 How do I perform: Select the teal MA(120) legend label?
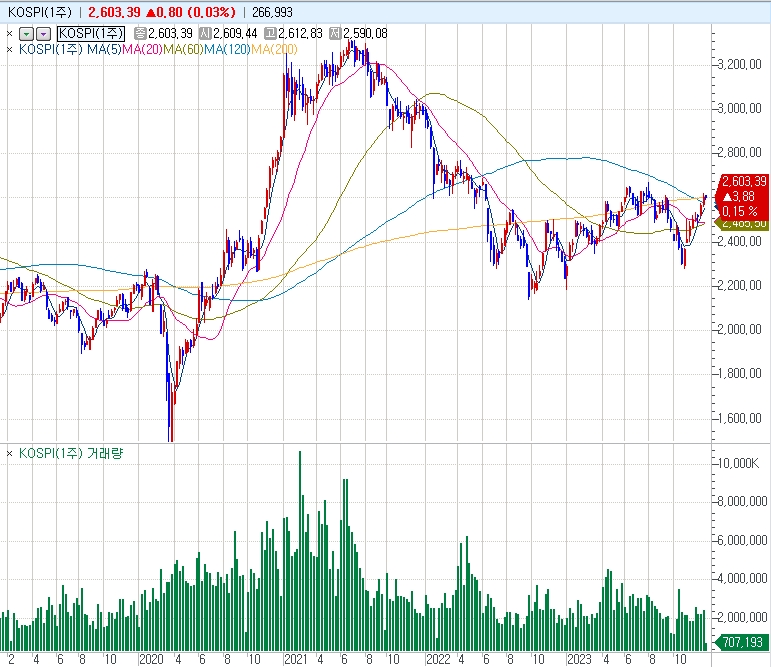227,49
